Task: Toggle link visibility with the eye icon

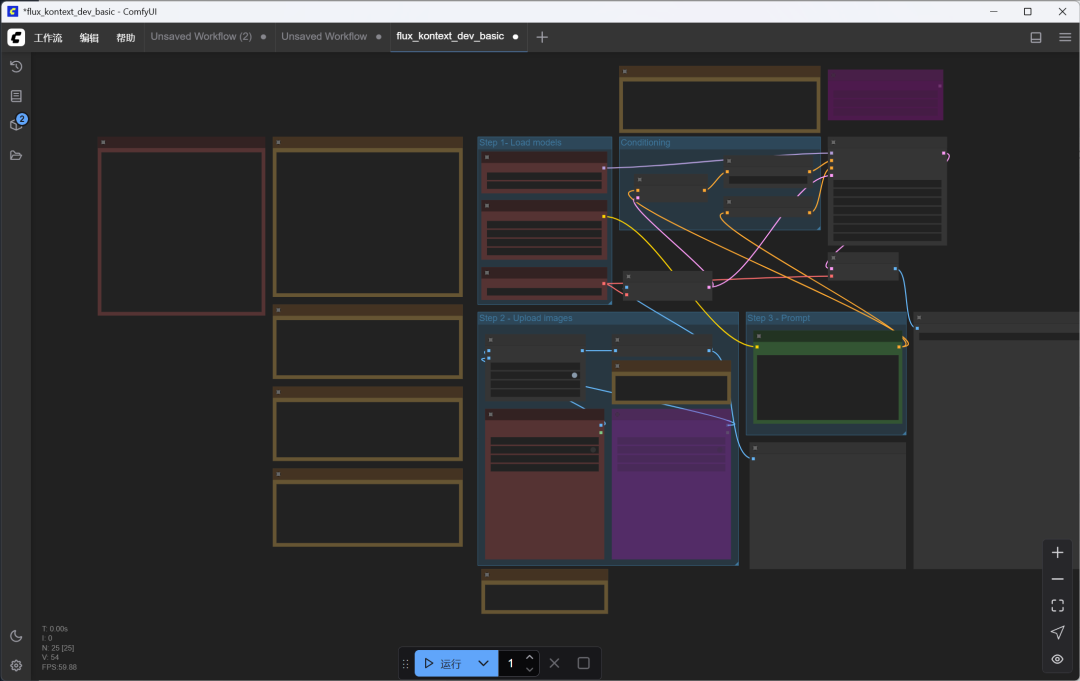Action: coord(1058,659)
